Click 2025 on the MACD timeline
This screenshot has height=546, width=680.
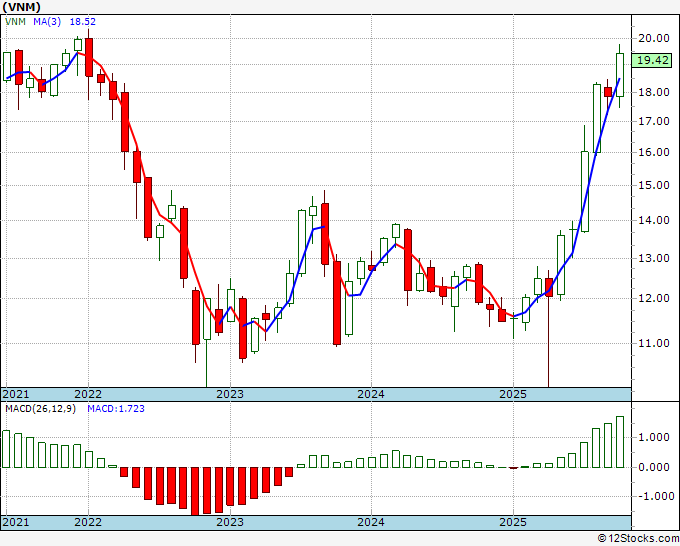513,522
